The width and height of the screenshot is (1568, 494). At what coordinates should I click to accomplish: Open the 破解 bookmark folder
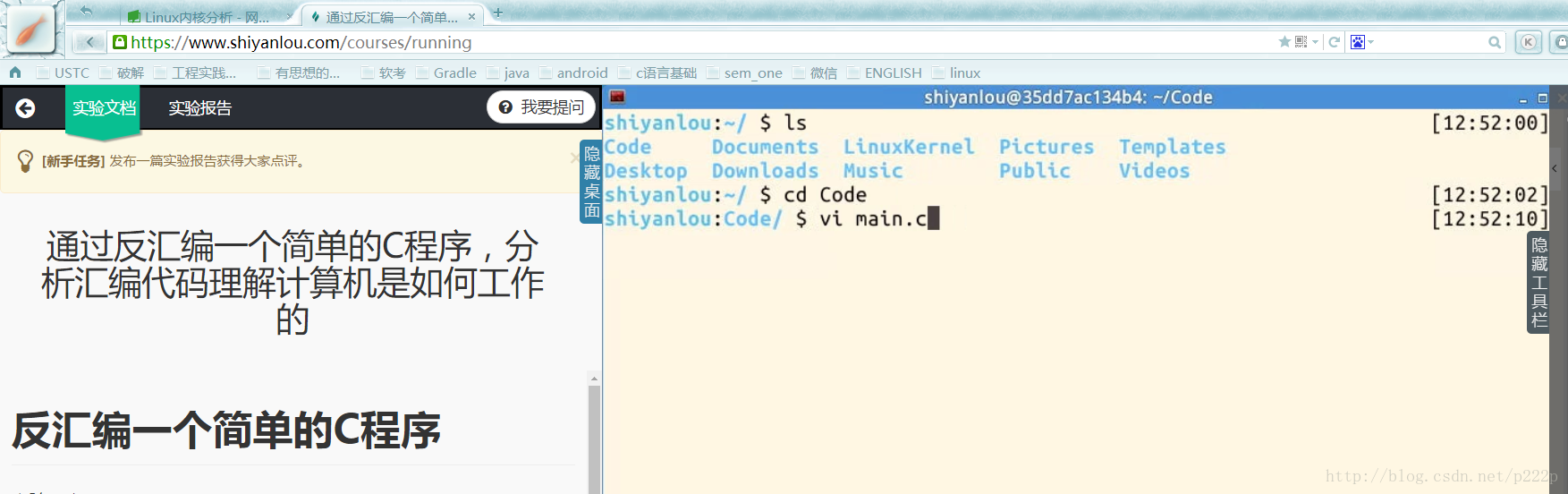tap(122, 72)
